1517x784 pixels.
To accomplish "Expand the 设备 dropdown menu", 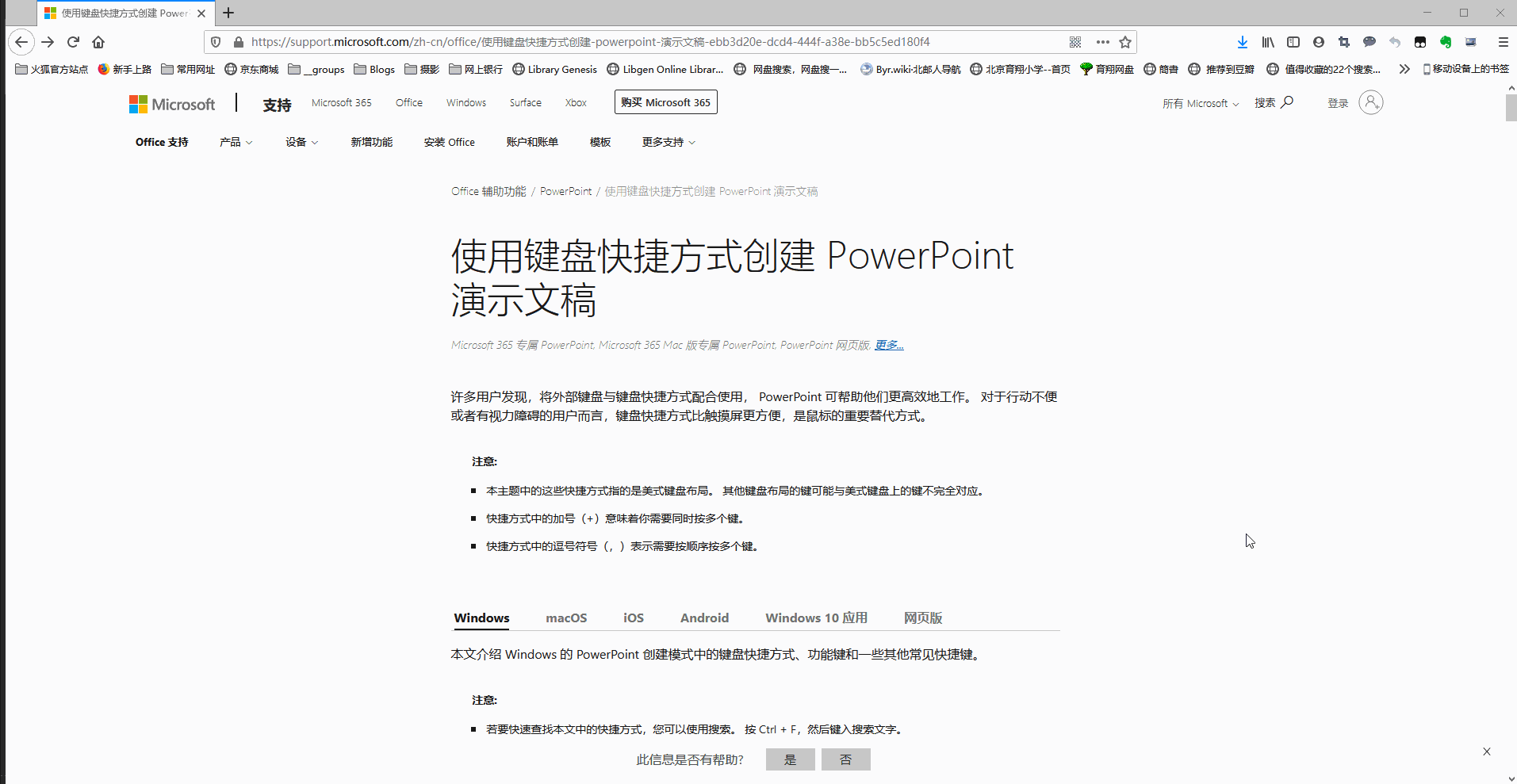I will tap(302, 142).
